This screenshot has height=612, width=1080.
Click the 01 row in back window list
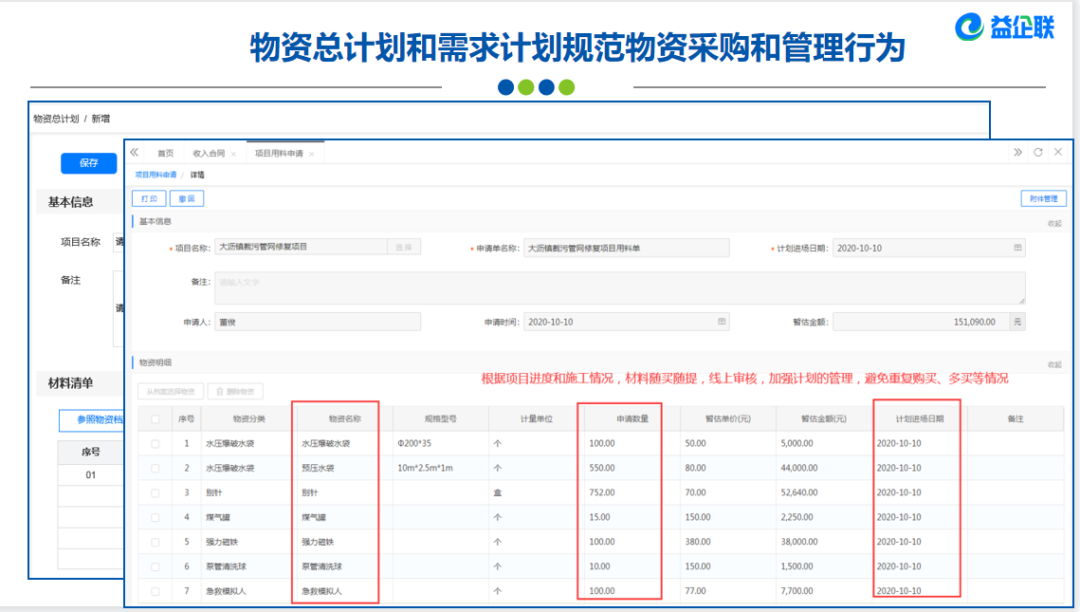tap(91, 475)
